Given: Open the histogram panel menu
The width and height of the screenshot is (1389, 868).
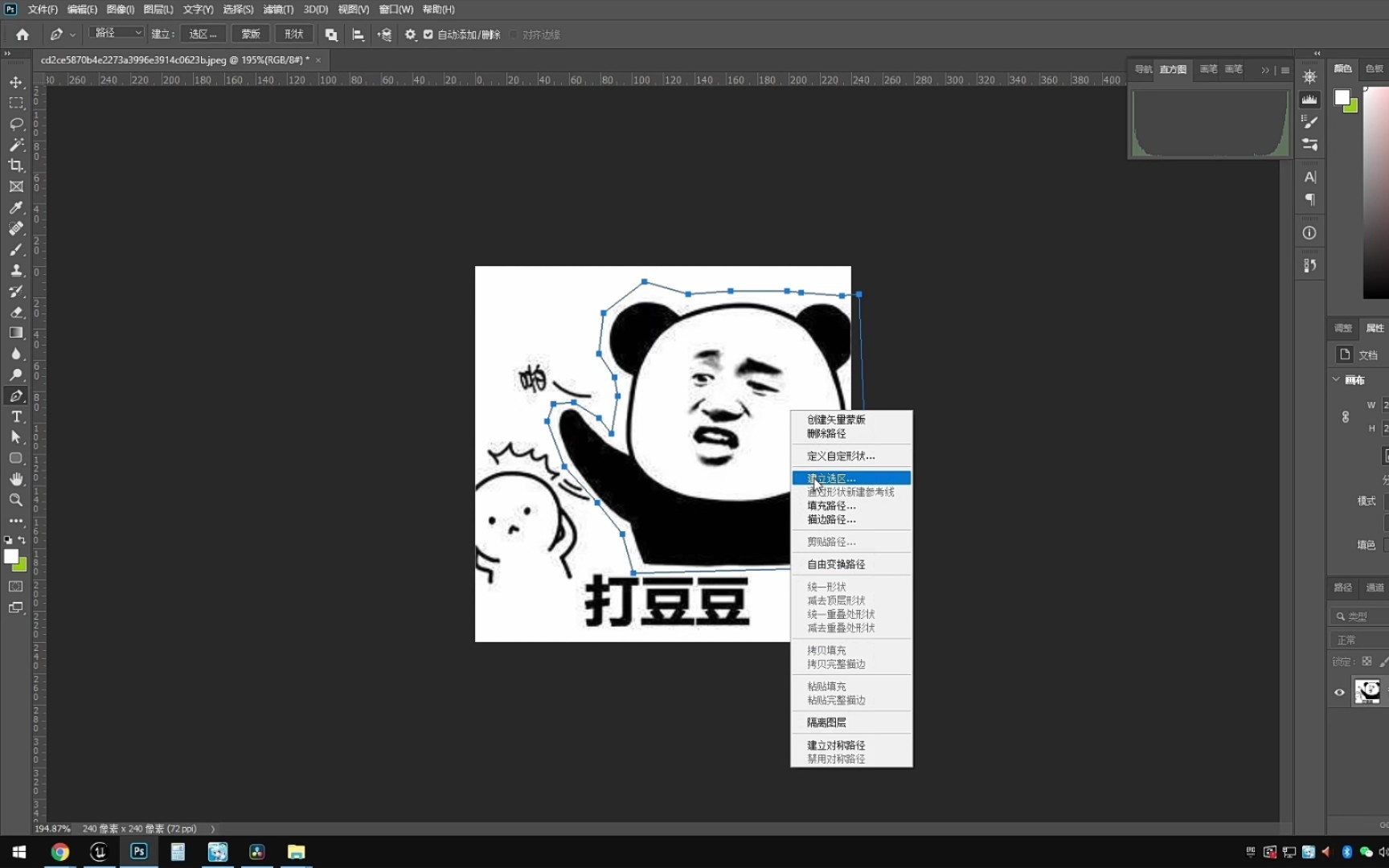Looking at the screenshot, I should tap(1285, 70).
